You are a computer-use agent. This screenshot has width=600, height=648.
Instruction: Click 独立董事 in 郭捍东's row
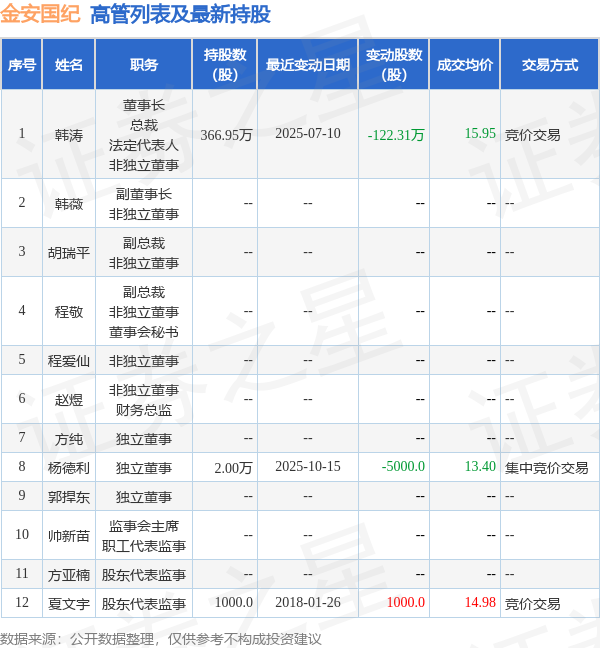tap(143, 497)
